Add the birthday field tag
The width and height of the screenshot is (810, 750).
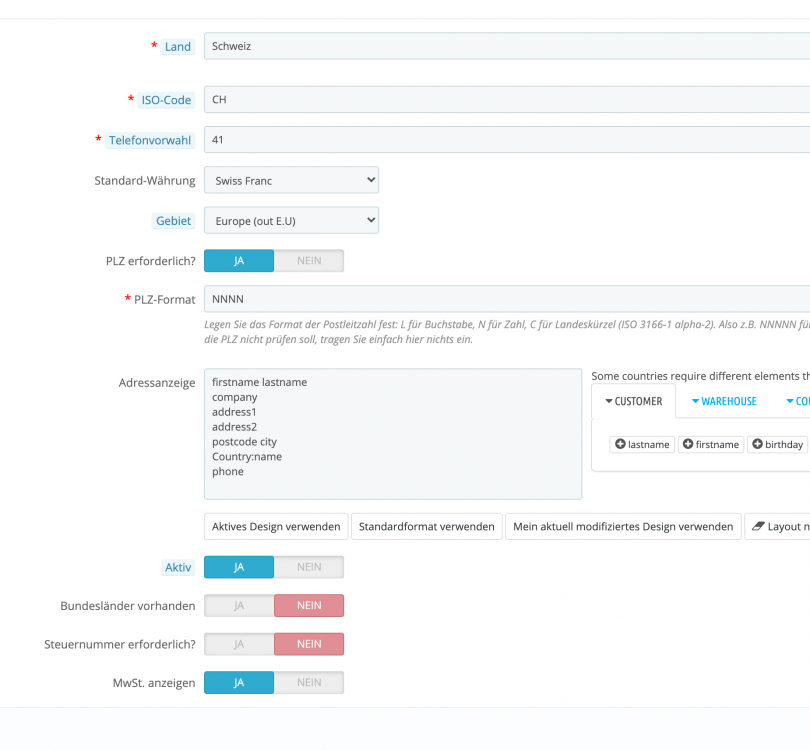point(777,444)
